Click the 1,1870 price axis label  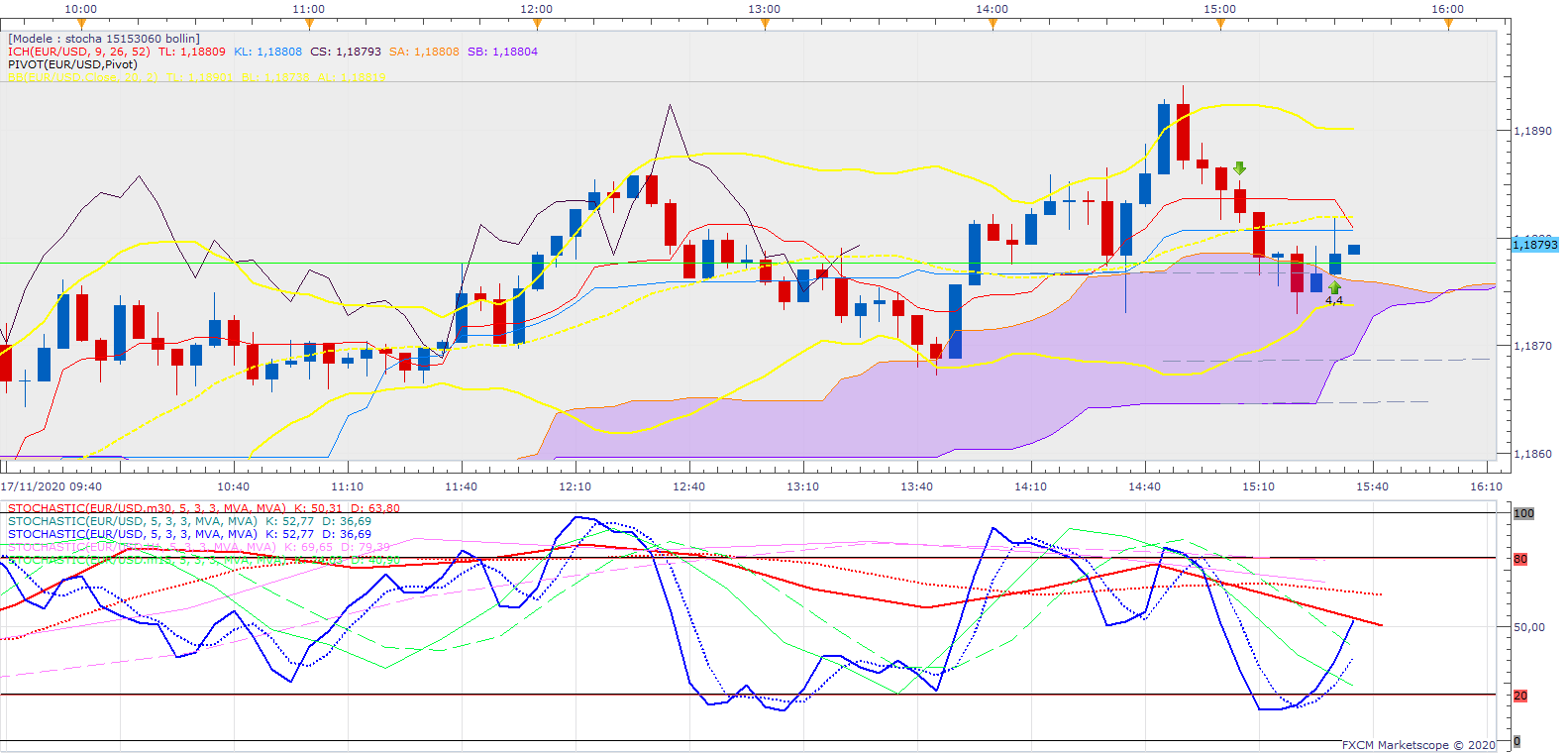point(1532,347)
